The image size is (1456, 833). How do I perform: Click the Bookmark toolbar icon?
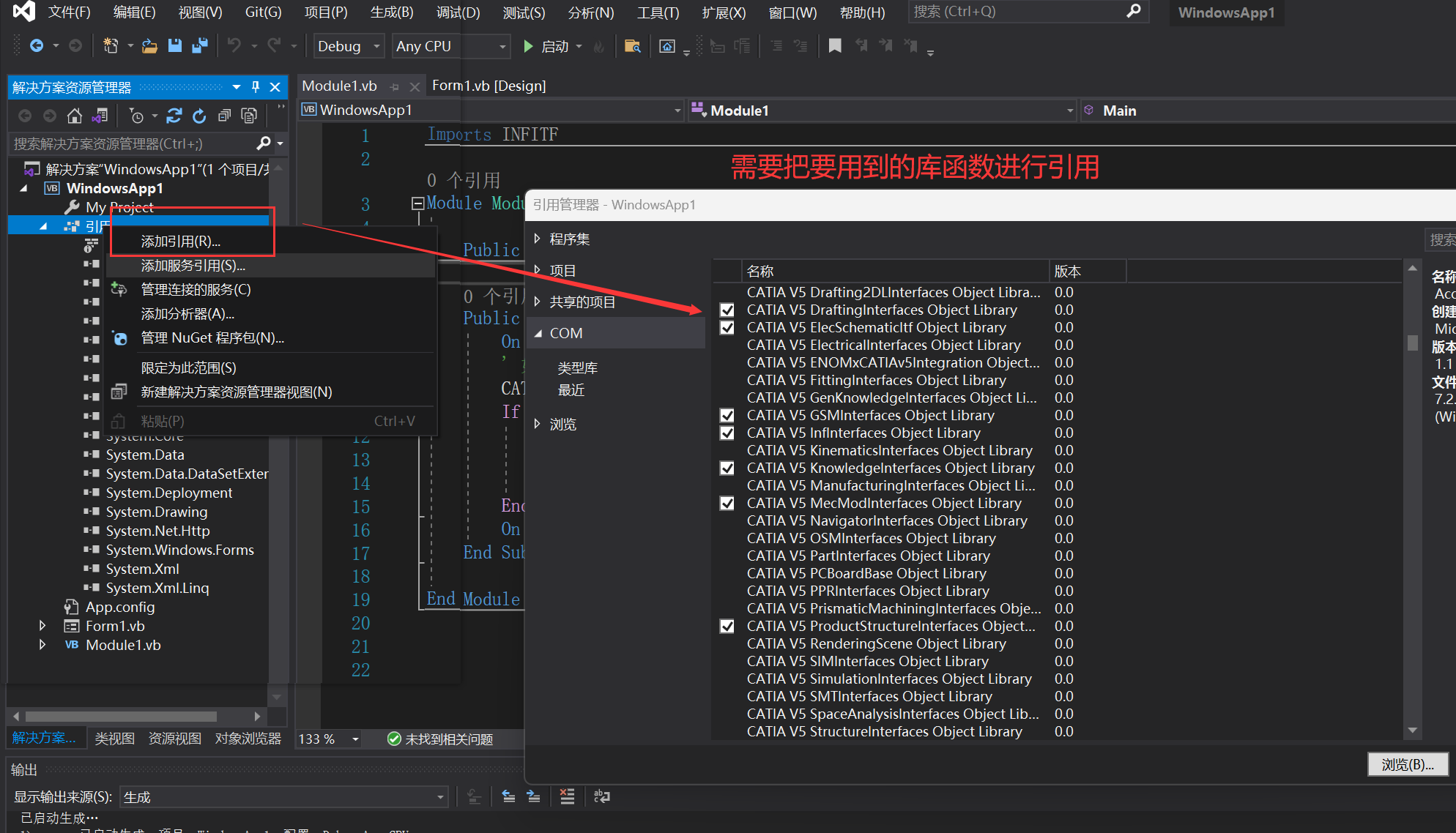pyautogui.click(x=834, y=46)
